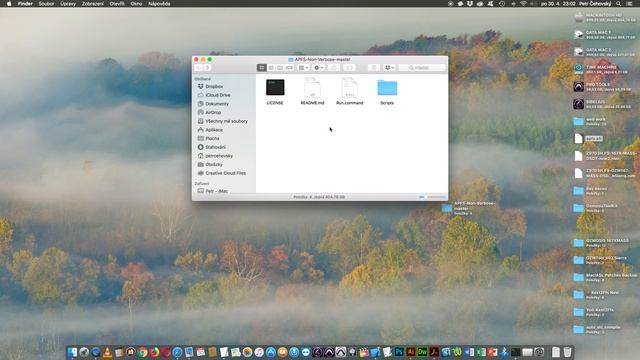This screenshot has height=360, width=640.
Task: Open the Okno menu
Action: pos(136,4)
